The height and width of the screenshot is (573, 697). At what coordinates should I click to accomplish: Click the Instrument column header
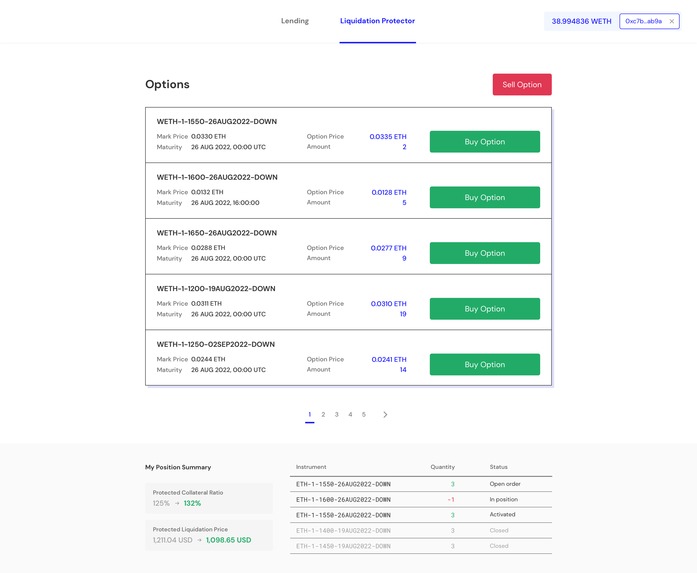[311, 467]
